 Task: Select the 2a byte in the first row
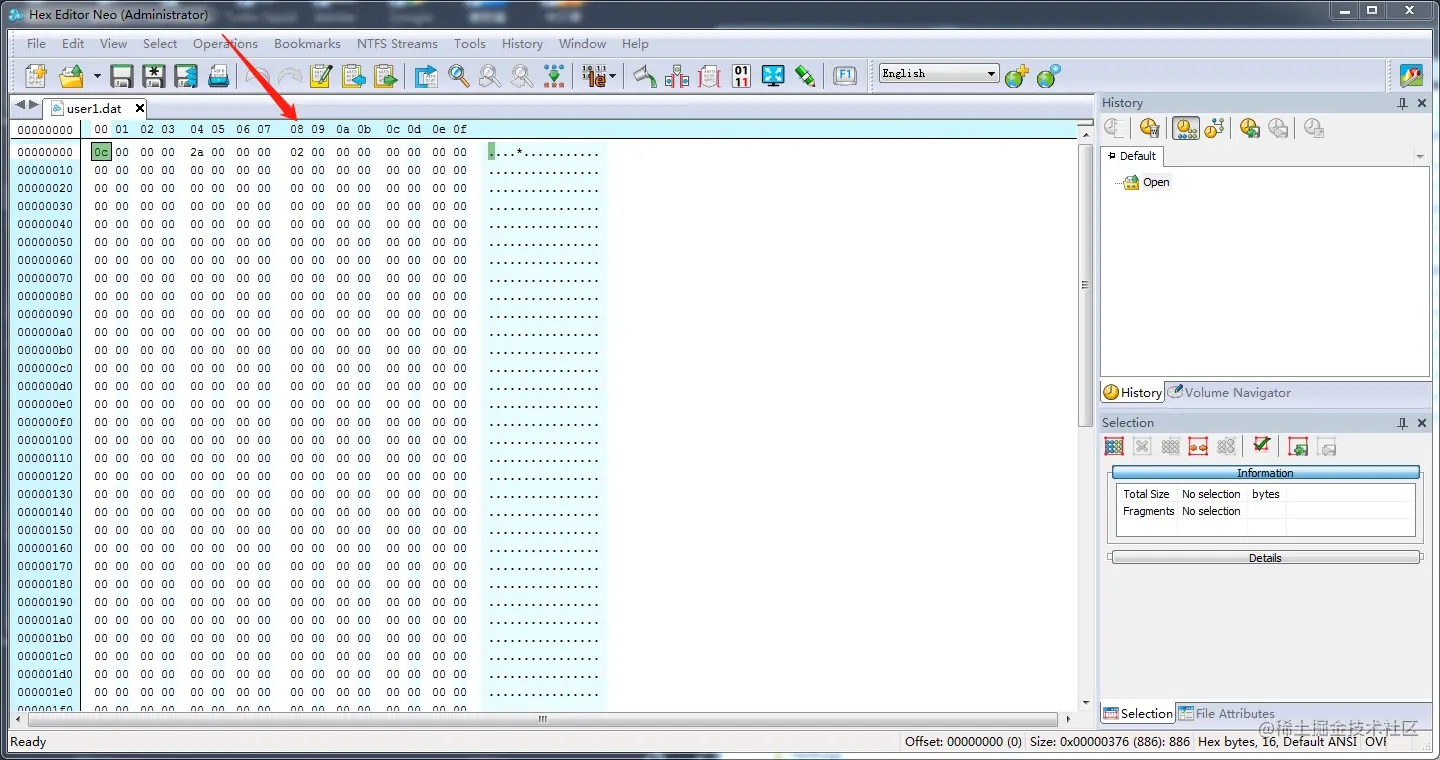pos(197,152)
